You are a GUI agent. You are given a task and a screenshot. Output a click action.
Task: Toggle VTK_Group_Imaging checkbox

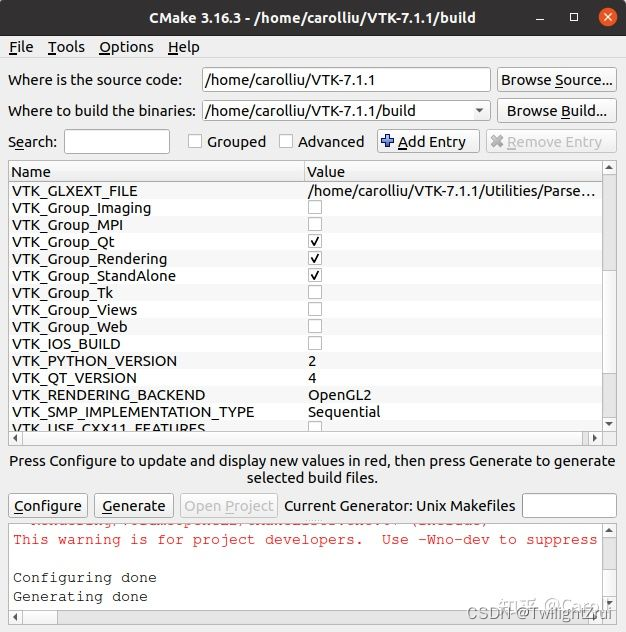click(315, 208)
